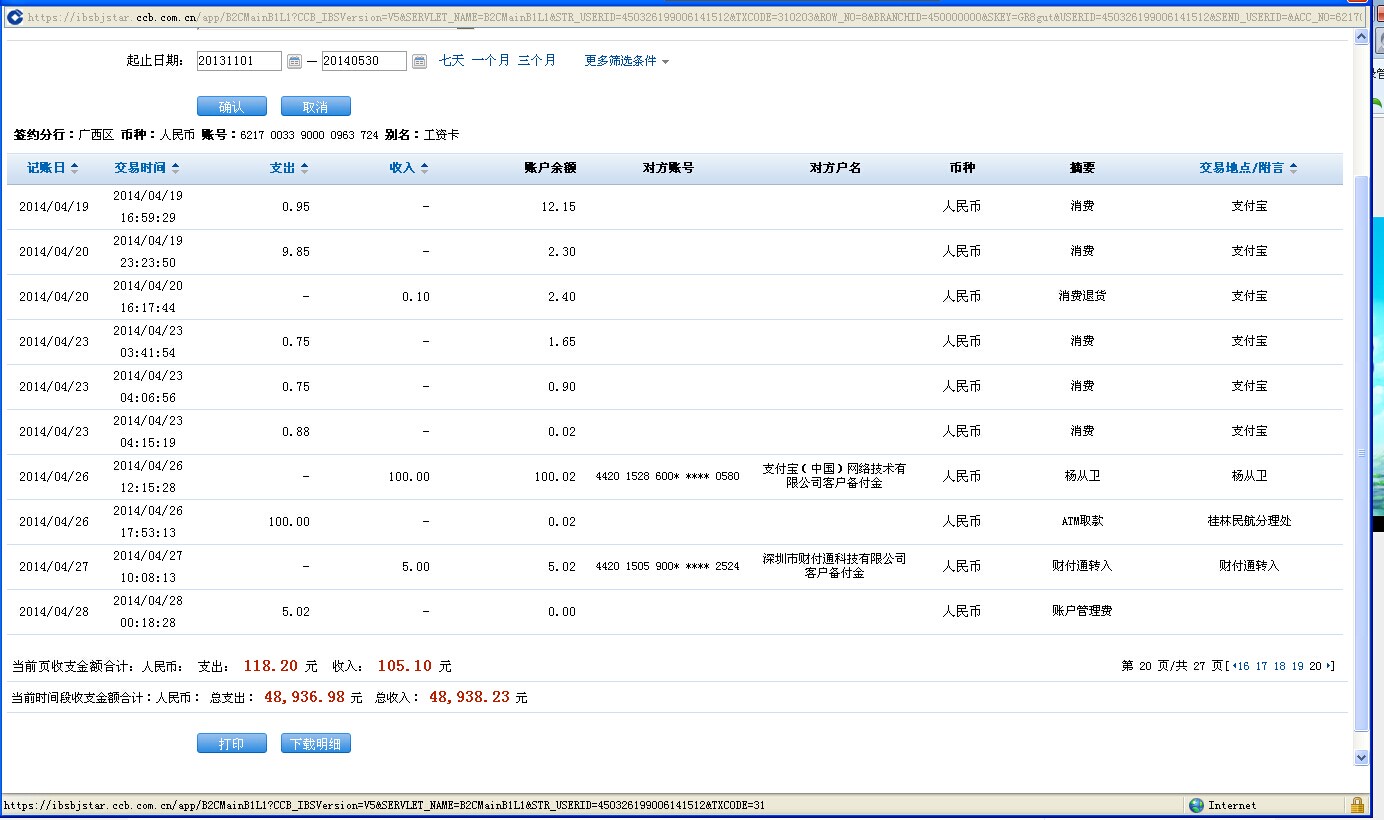Open the start date calendar picker
The height and width of the screenshot is (820, 1384).
294,61
